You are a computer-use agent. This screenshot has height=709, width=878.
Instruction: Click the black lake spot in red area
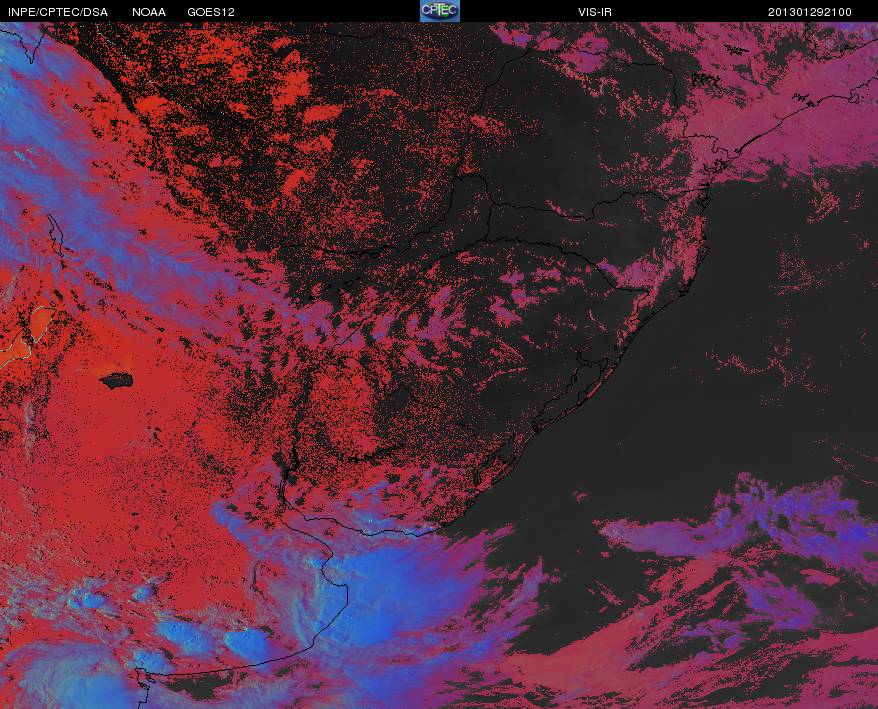point(116,381)
